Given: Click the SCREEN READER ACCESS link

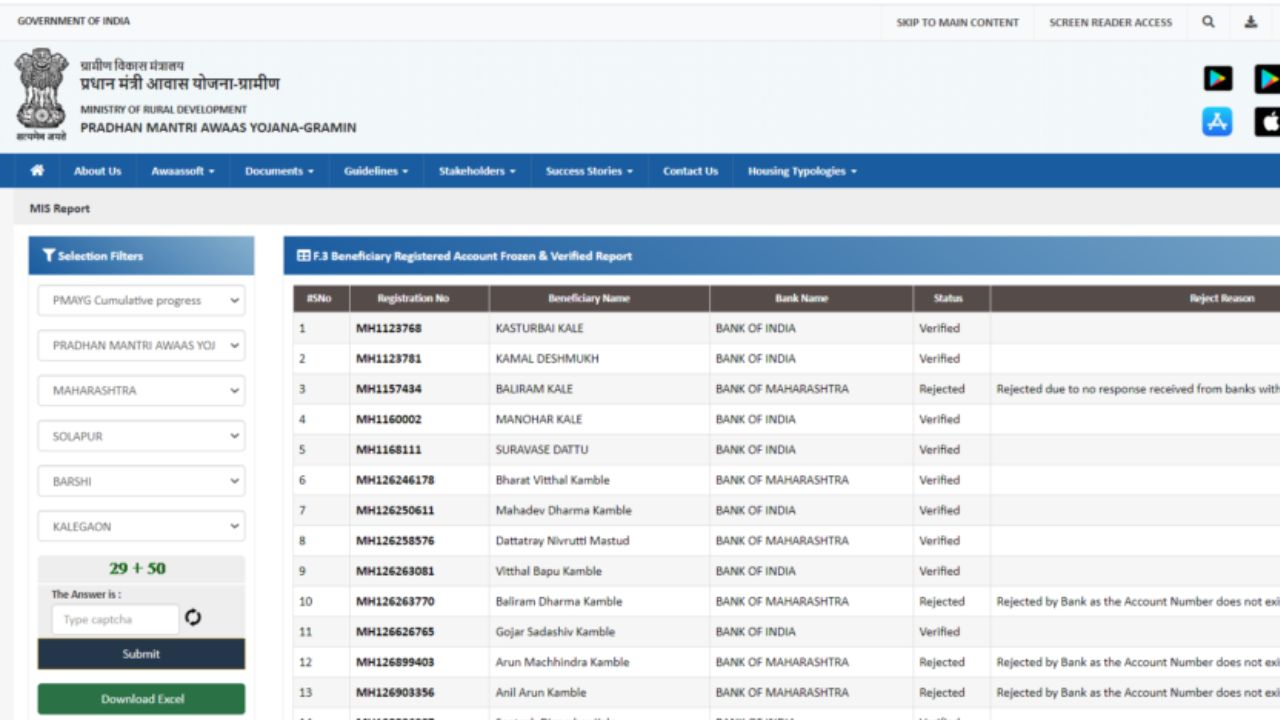Looking at the screenshot, I should 1110,21.
